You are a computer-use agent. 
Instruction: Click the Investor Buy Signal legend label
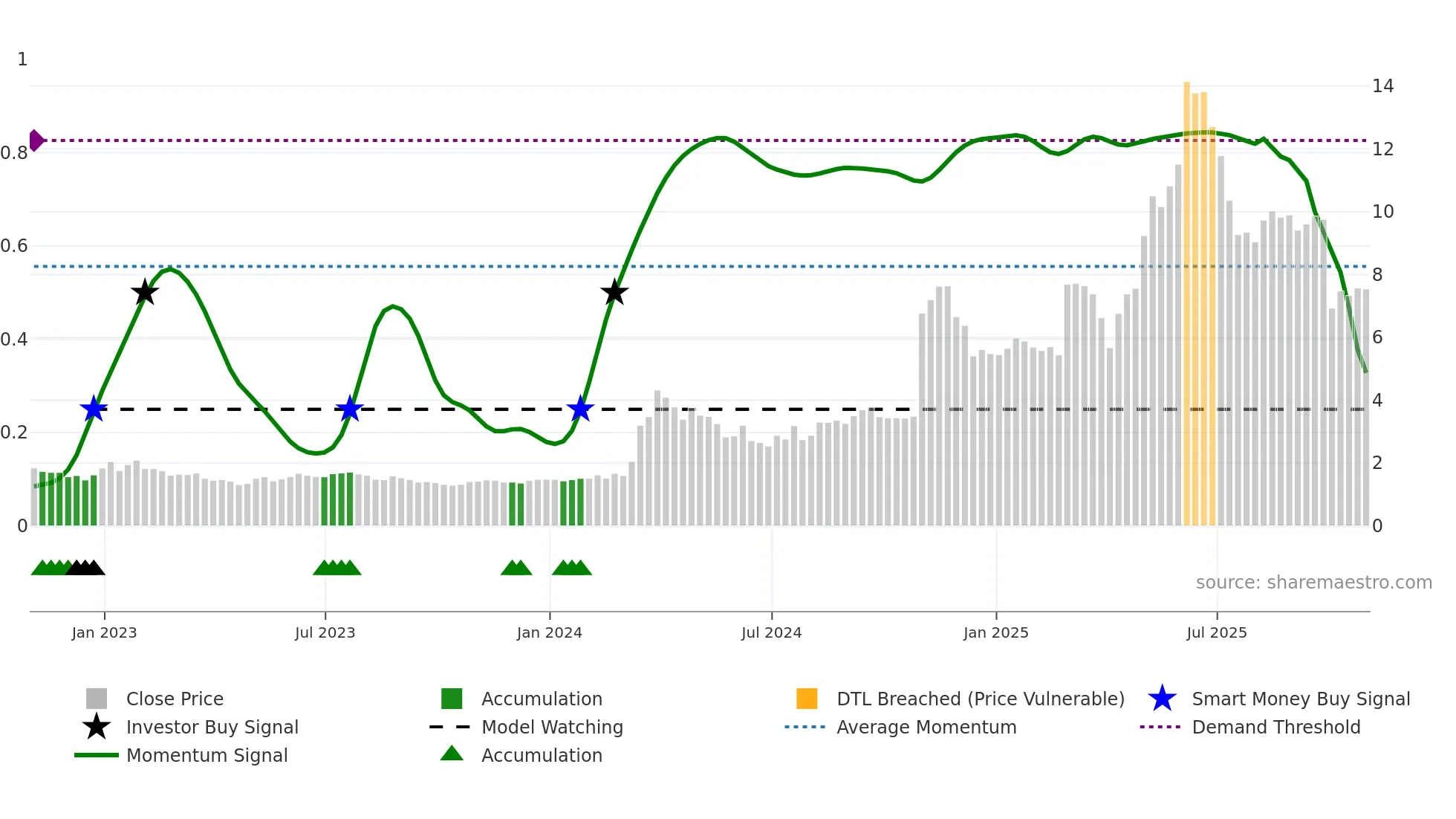pos(212,728)
